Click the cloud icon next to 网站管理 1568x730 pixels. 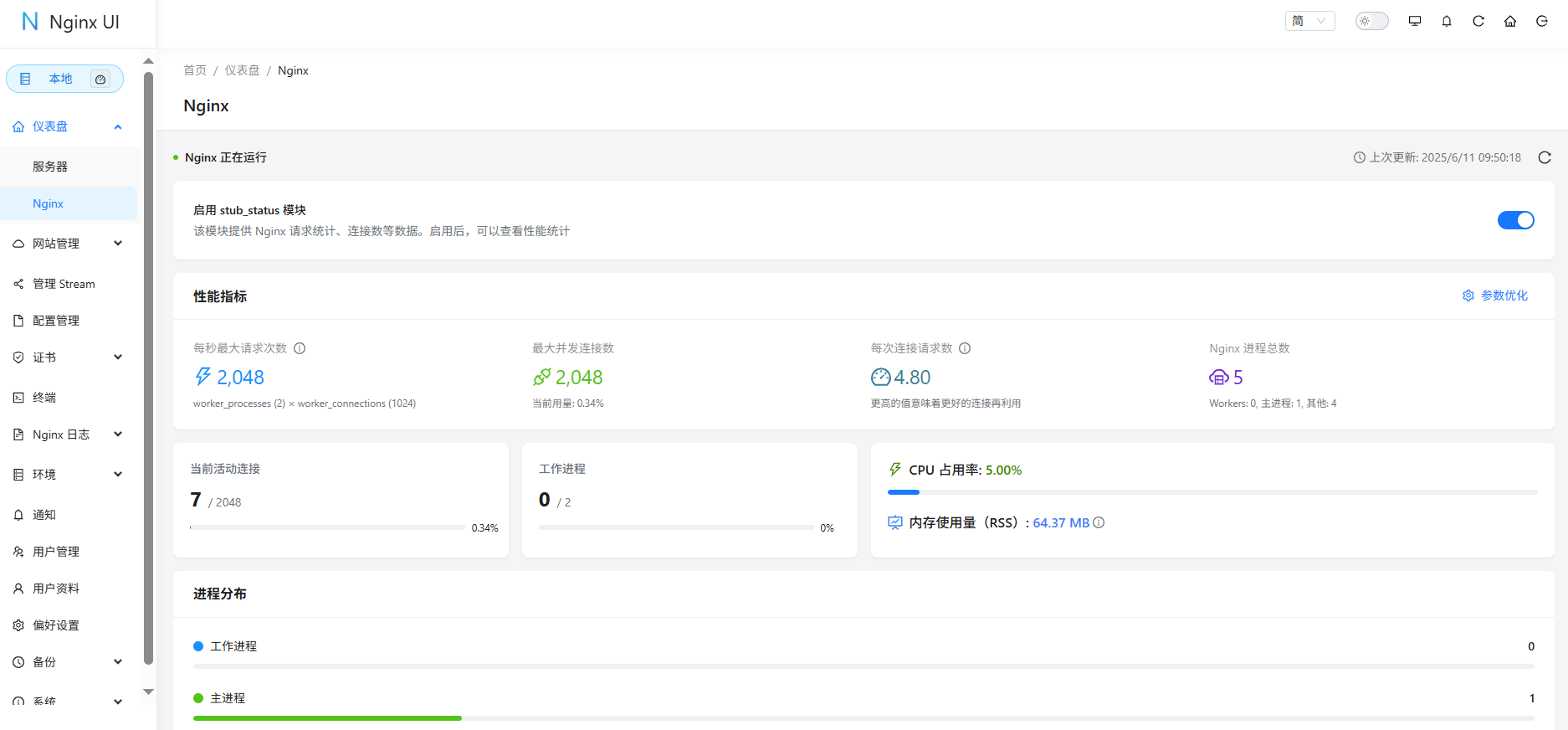click(x=18, y=244)
